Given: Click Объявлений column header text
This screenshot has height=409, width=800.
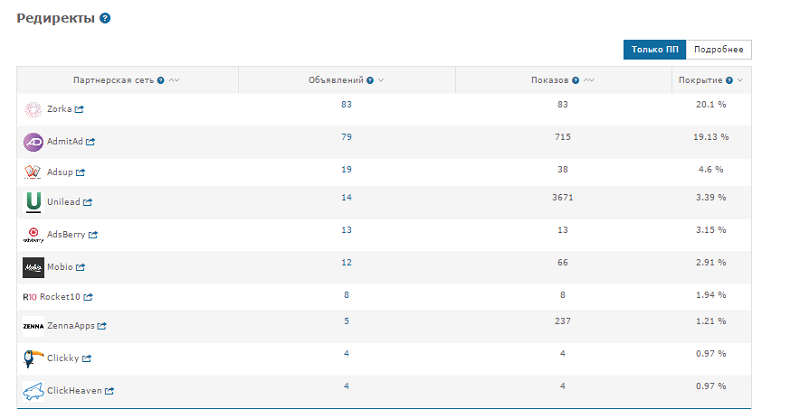Looking at the screenshot, I should pyautogui.click(x=336, y=80).
